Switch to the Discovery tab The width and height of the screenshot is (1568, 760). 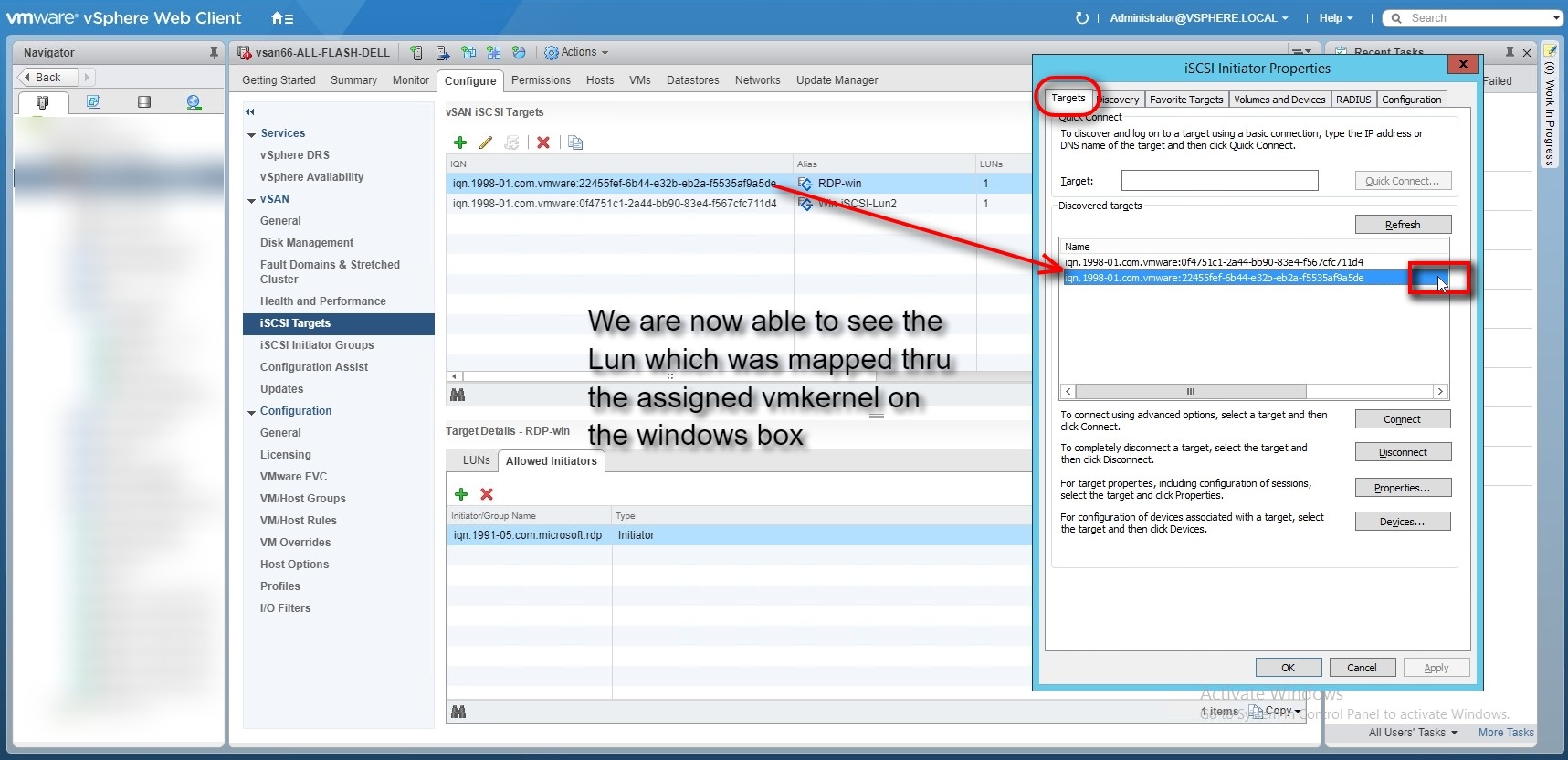click(1118, 100)
